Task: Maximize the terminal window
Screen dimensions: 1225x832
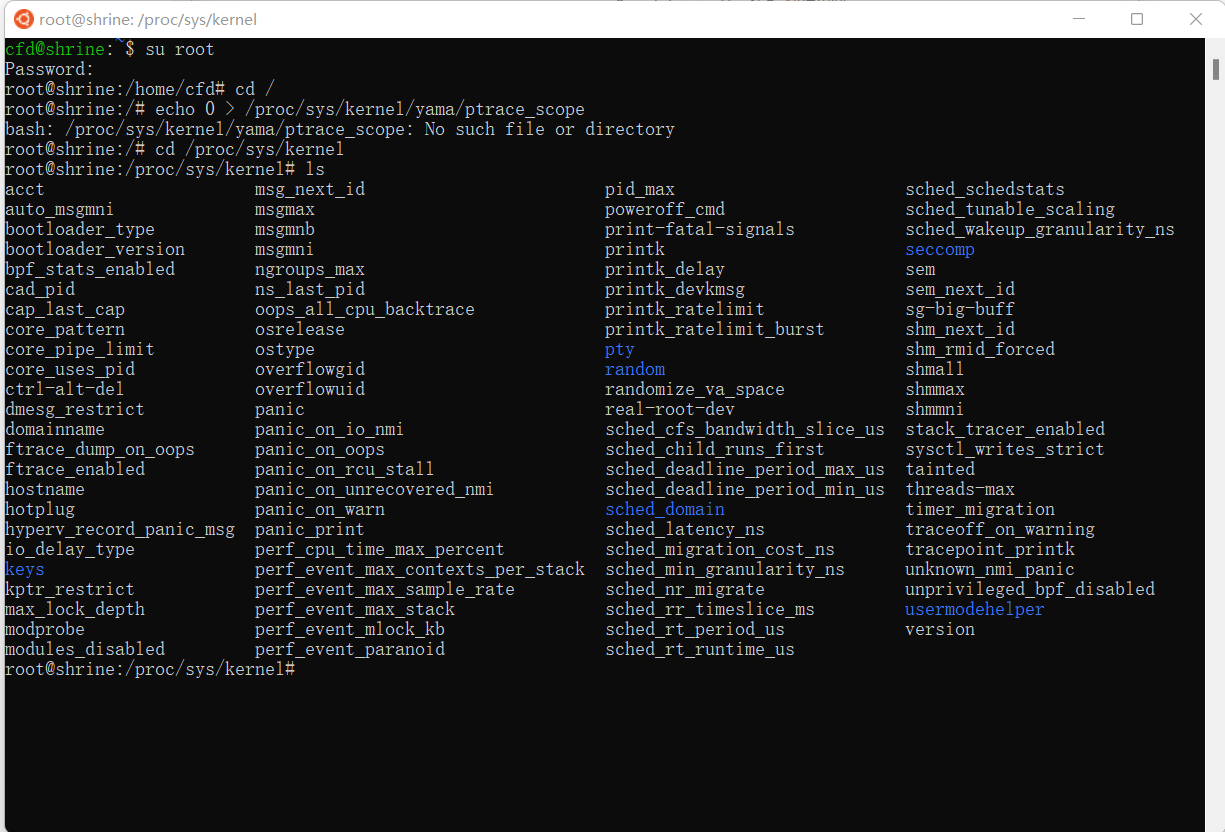Action: click(x=1137, y=19)
